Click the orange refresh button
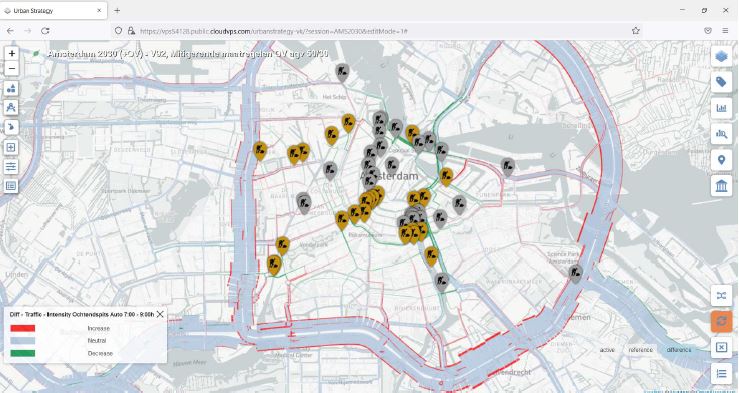The width and height of the screenshot is (739, 393). point(721,321)
